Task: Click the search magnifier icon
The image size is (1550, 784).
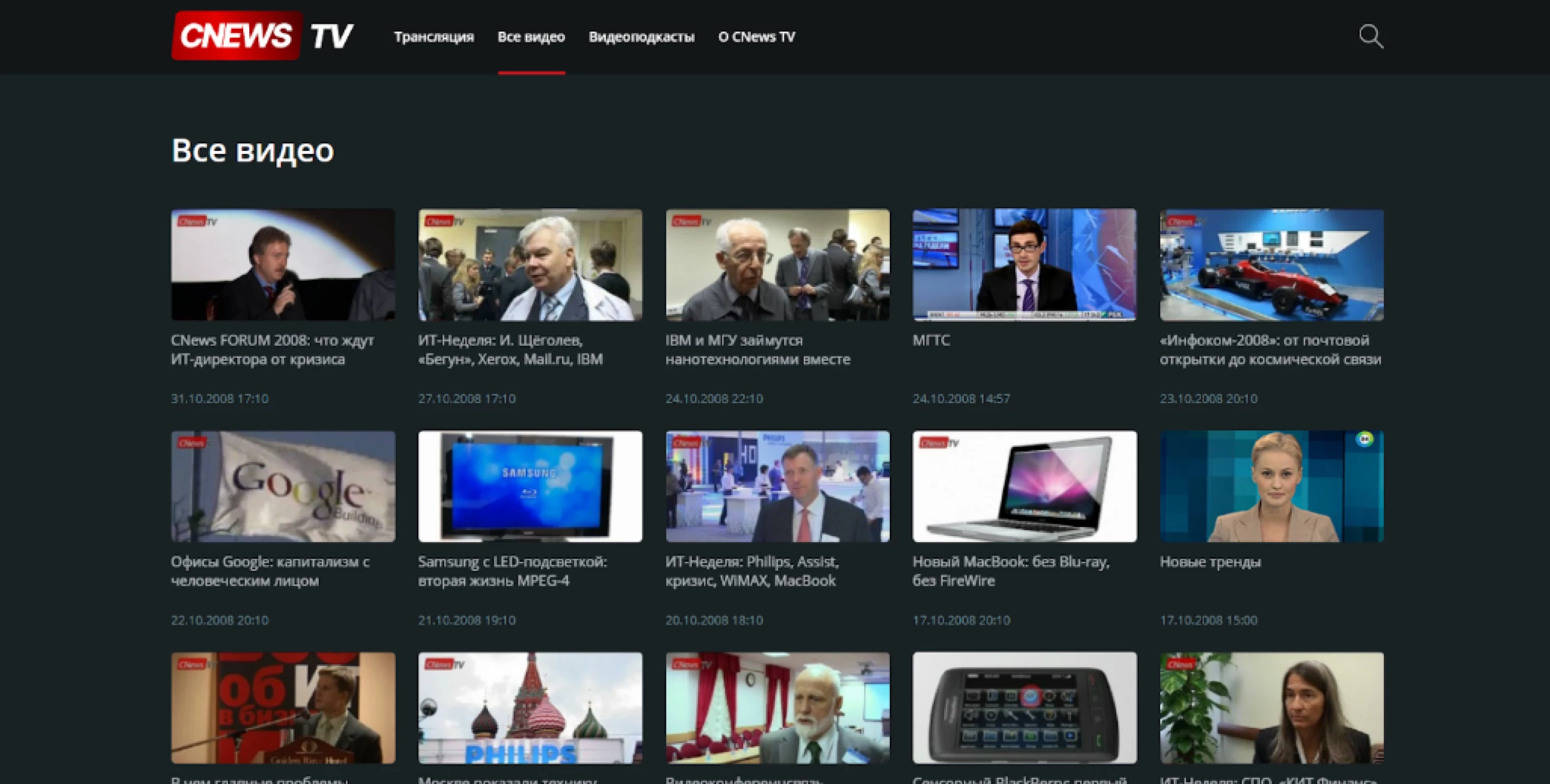Action: click(x=1370, y=37)
